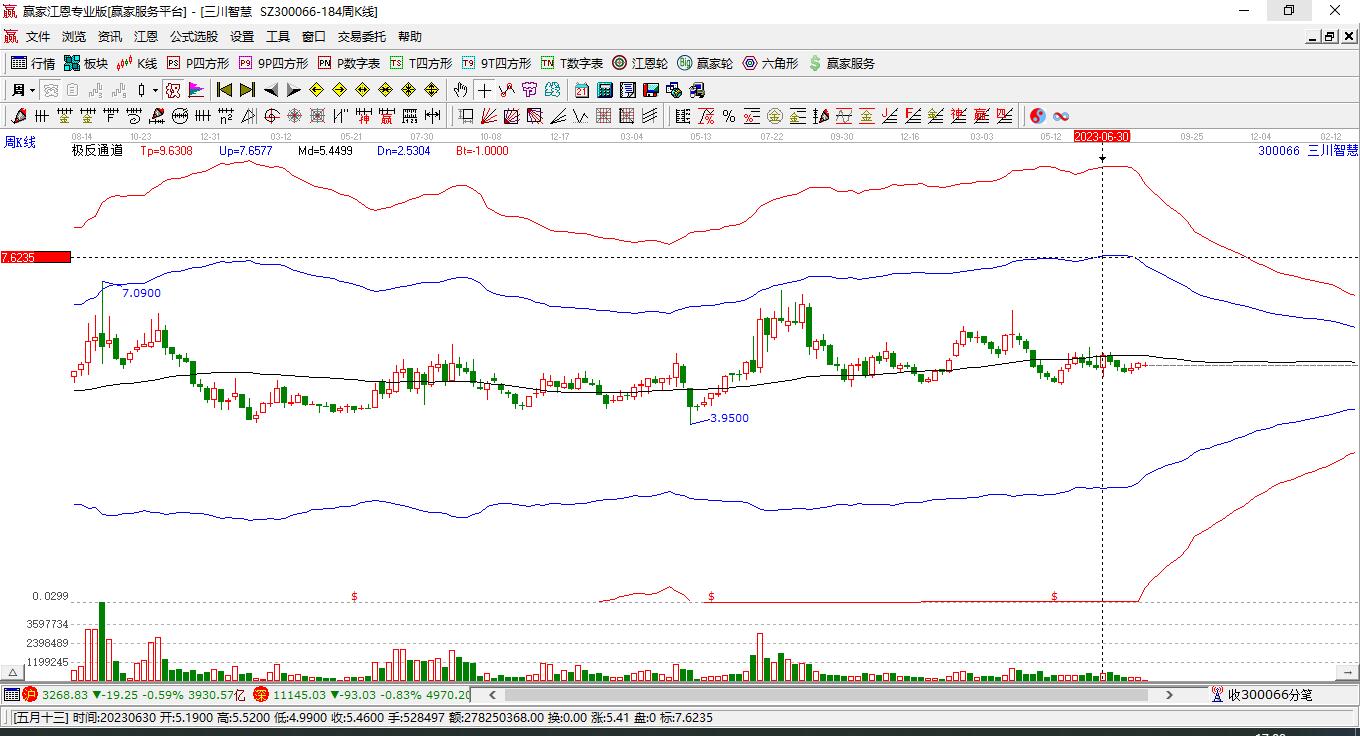This screenshot has width=1360, height=736.
Task: Click the black right arrow icon
Action: pyautogui.click(x=293, y=90)
